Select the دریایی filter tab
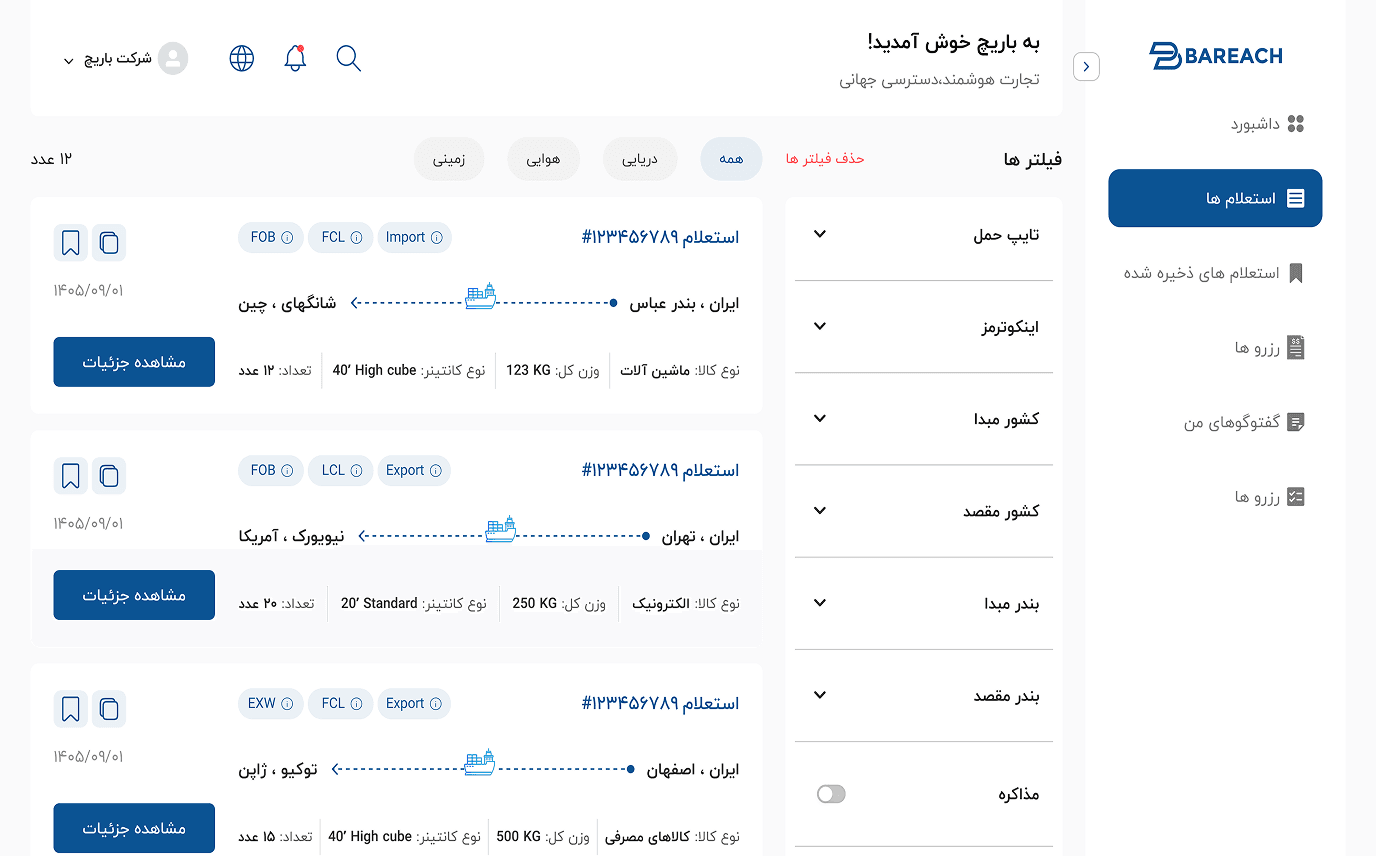The width and height of the screenshot is (1376, 856). coord(640,159)
